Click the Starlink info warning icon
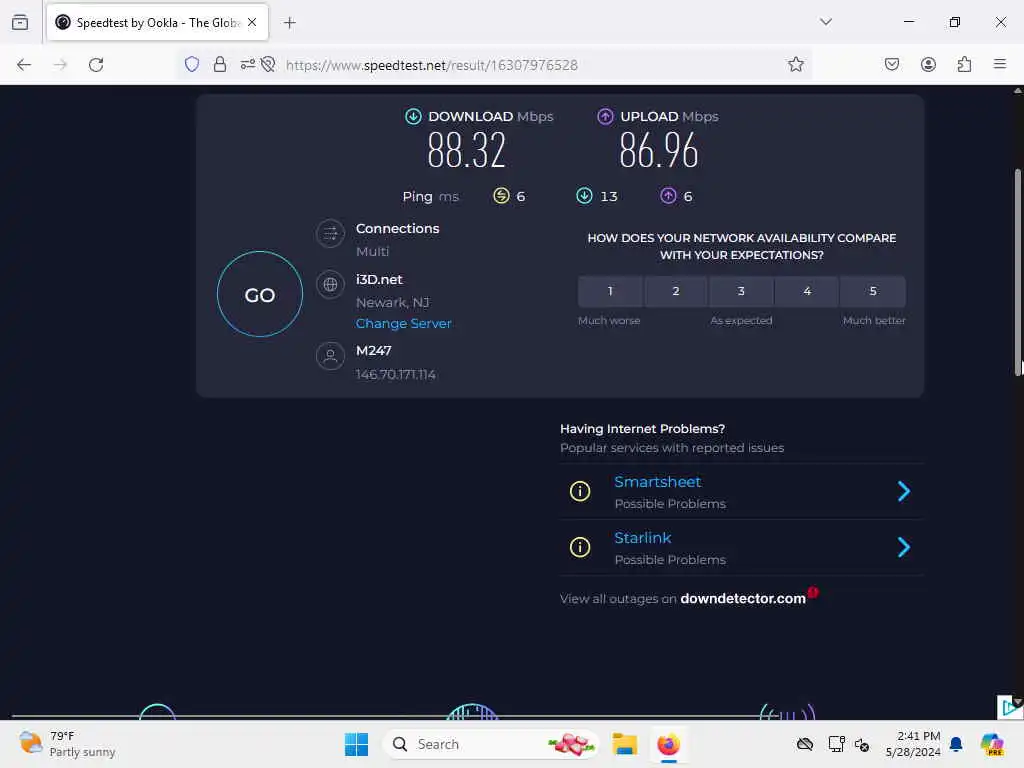Image resolution: width=1024 pixels, height=768 pixels. coord(580,547)
